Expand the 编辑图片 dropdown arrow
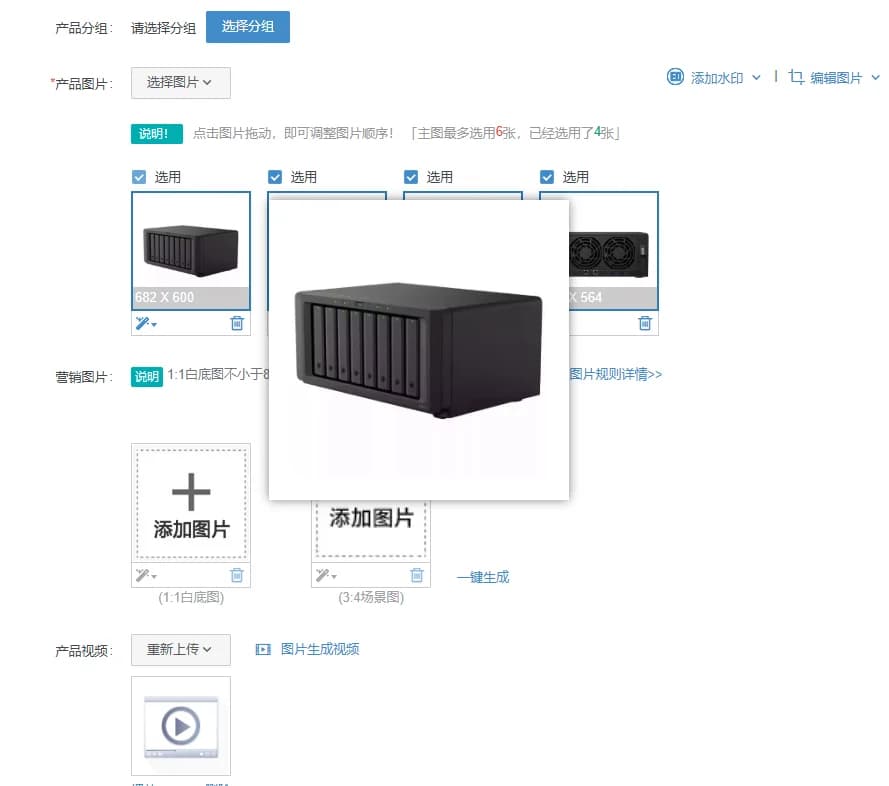The height and width of the screenshot is (786, 889). [x=875, y=78]
